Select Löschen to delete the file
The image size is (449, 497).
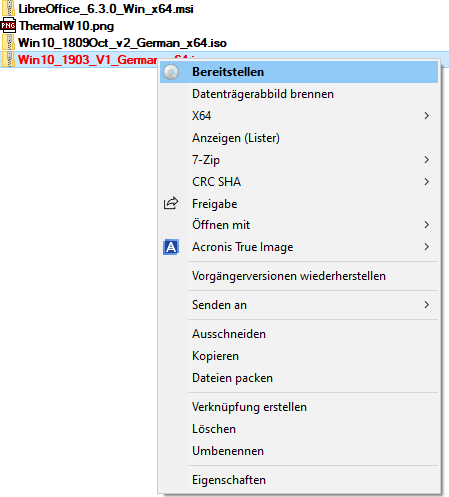299,429
